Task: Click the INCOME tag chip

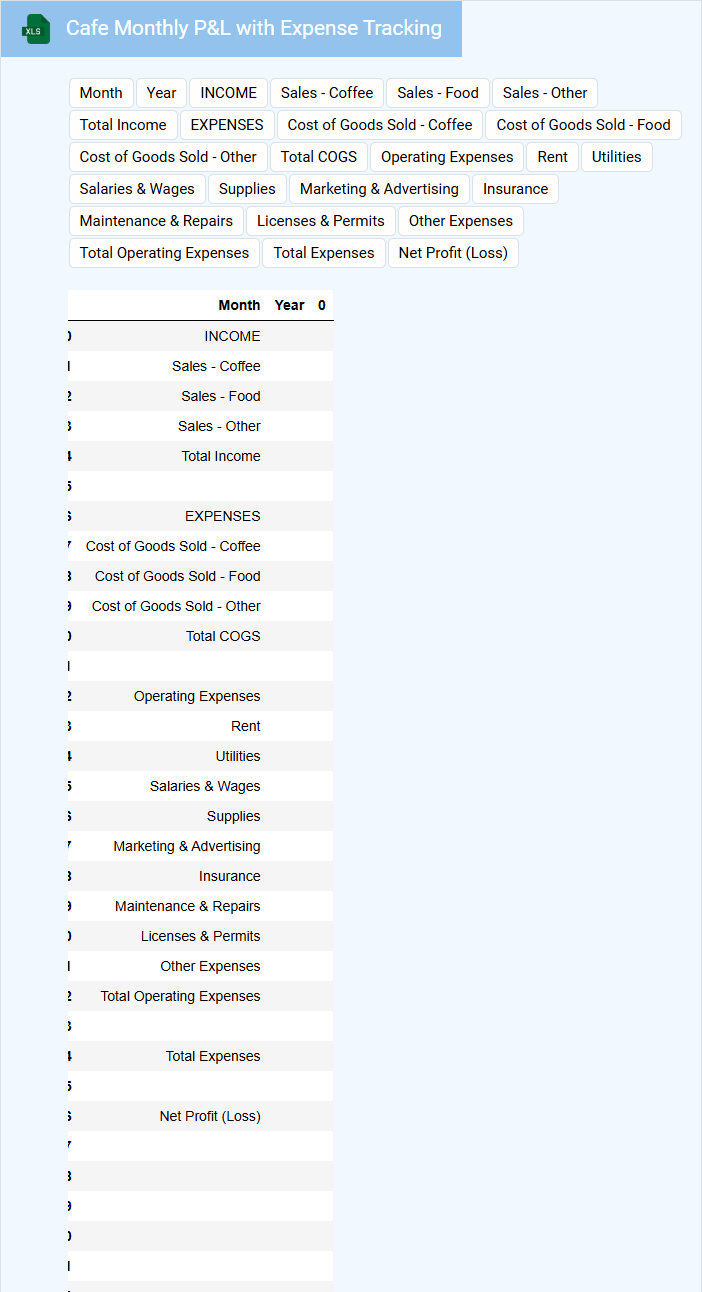Action: 228,93
